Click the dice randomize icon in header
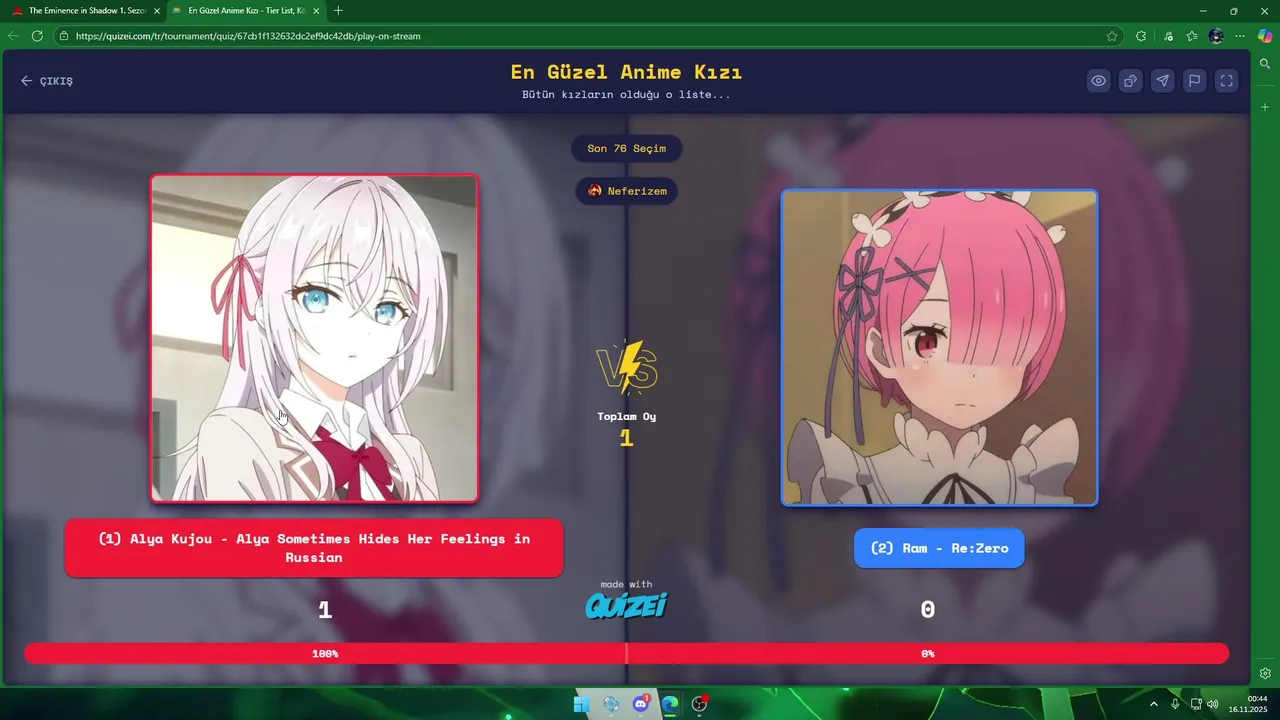 1130,81
